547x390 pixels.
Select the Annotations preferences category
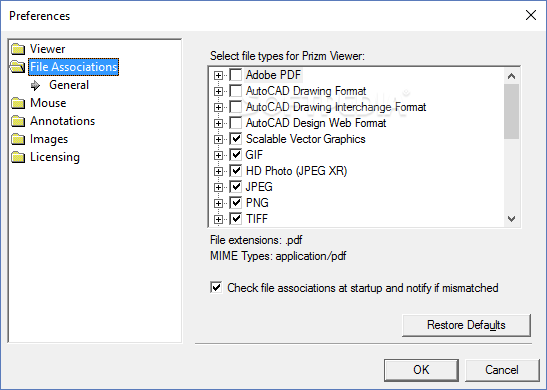[62, 121]
